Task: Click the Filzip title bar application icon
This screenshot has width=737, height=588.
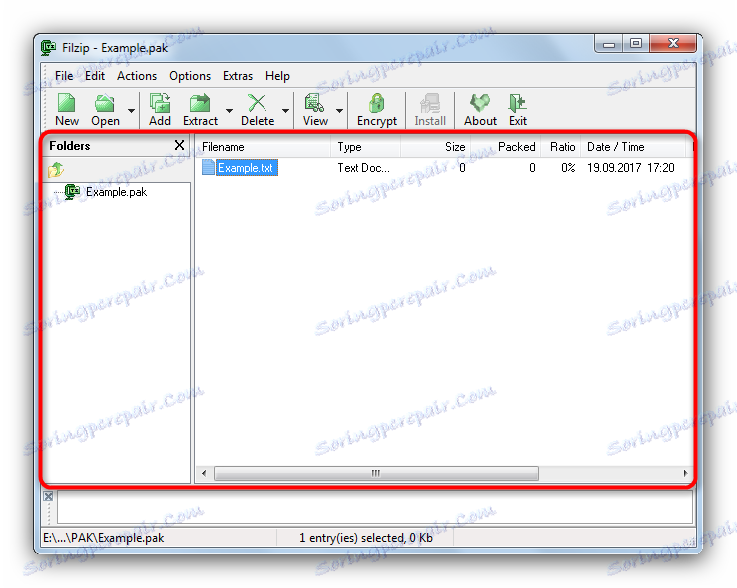Action: pyautogui.click(x=48, y=47)
